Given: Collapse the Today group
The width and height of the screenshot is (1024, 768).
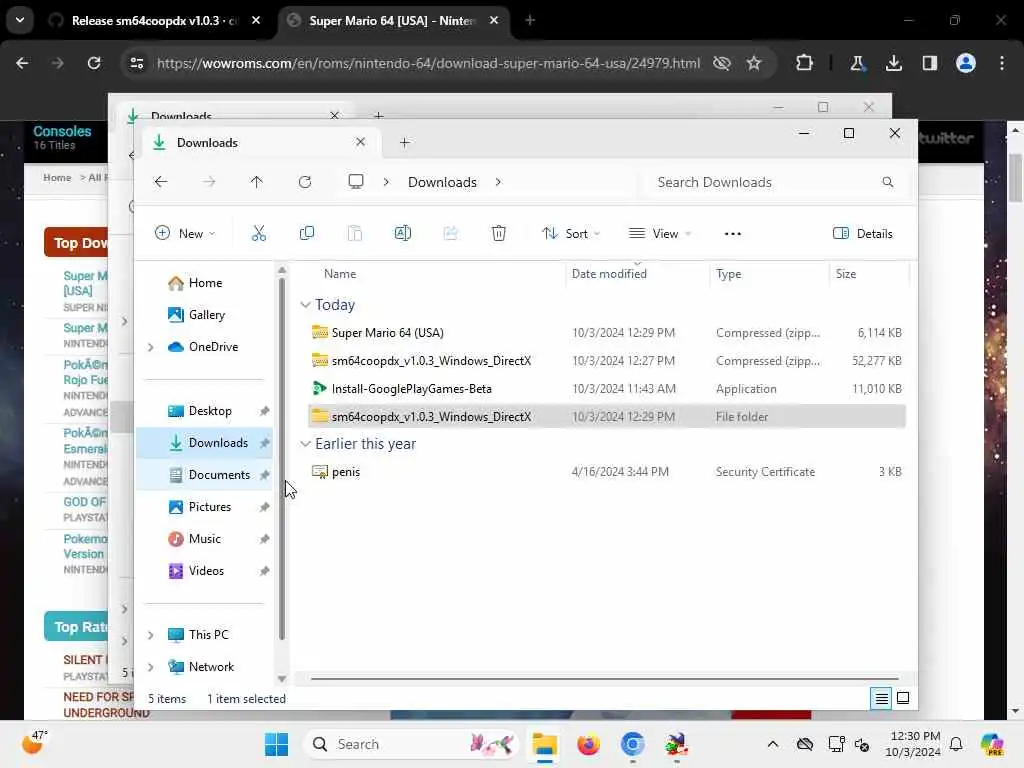Looking at the screenshot, I should pos(305,305).
